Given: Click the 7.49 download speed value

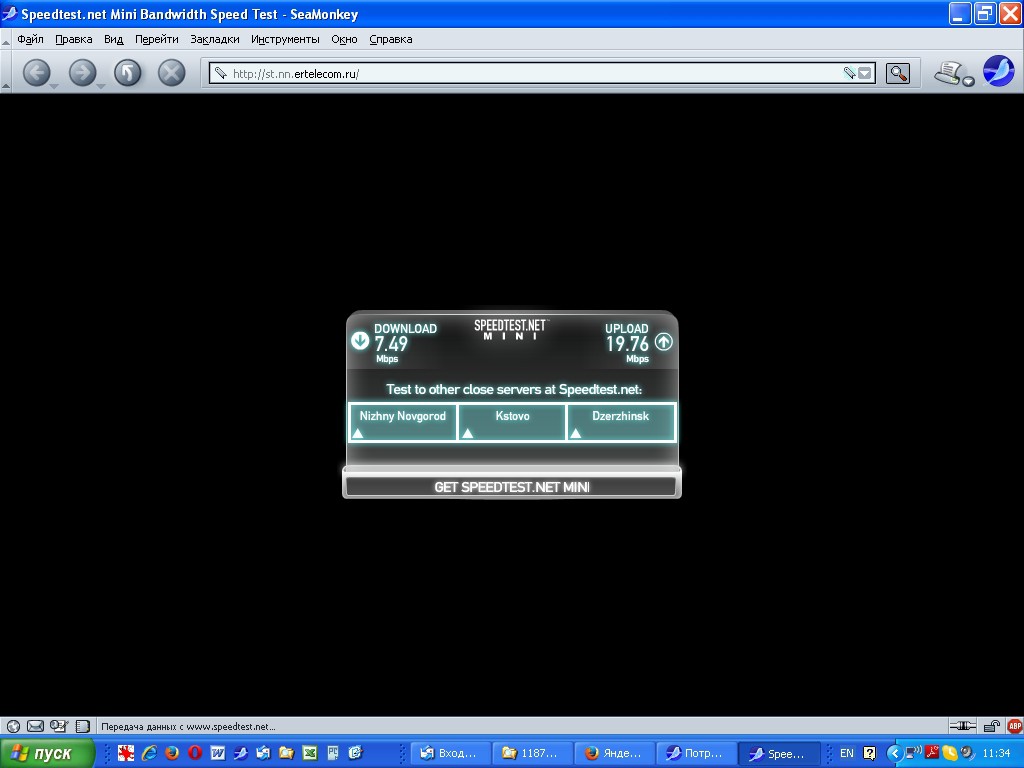Looking at the screenshot, I should [x=391, y=344].
